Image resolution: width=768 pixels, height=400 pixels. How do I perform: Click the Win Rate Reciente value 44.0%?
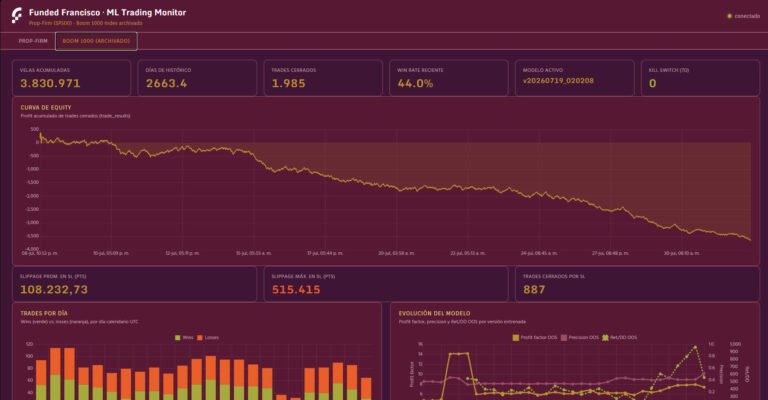tap(415, 83)
